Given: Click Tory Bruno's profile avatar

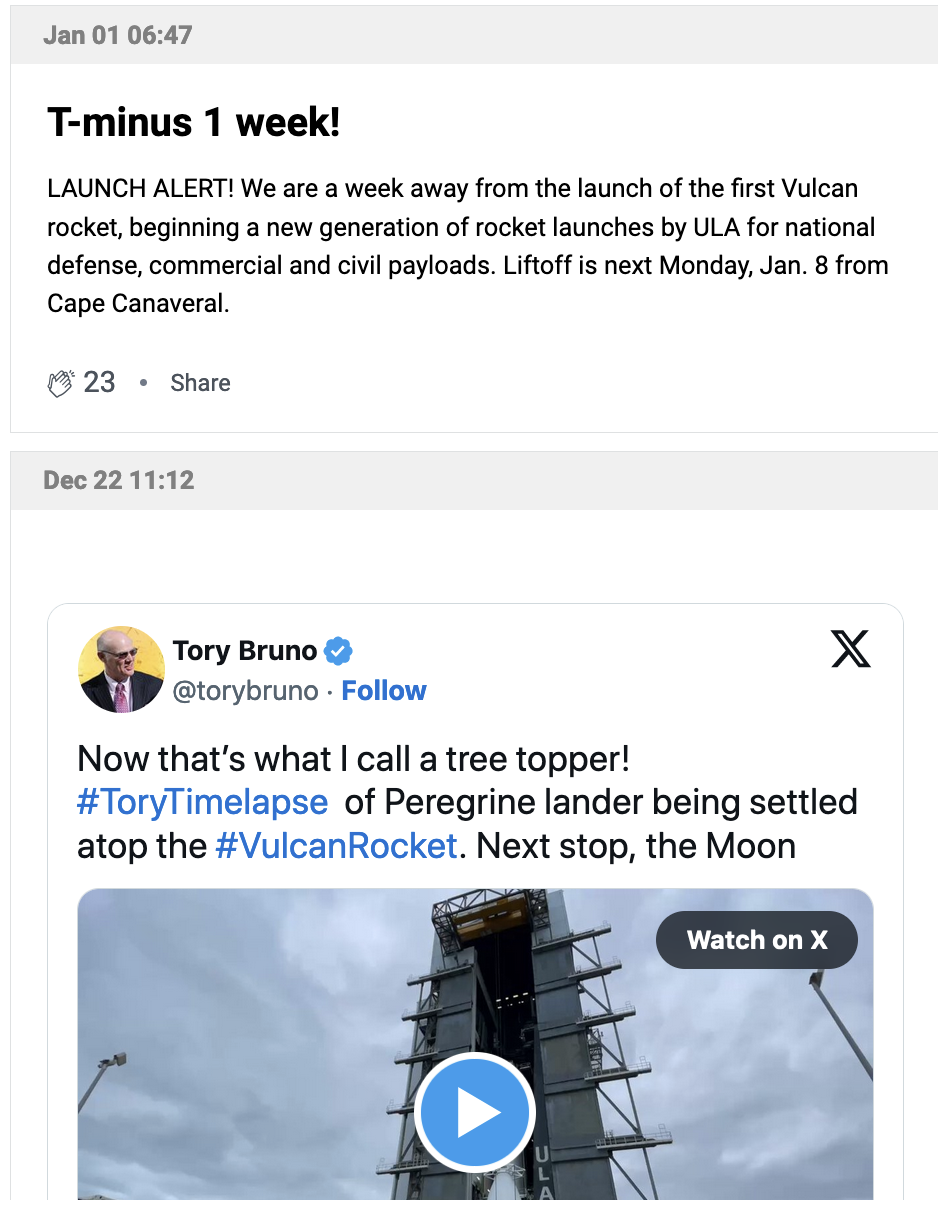Looking at the screenshot, I should click(x=121, y=669).
